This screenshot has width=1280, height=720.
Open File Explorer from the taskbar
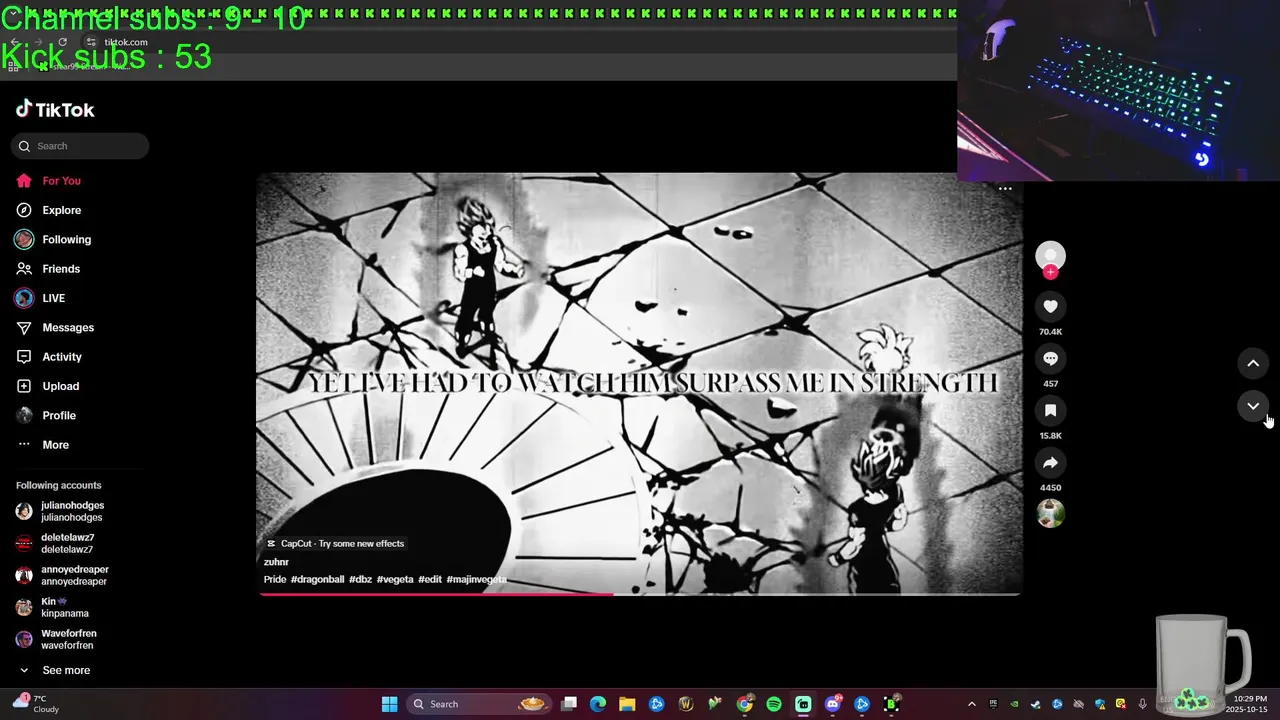click(x=627, y=704)
